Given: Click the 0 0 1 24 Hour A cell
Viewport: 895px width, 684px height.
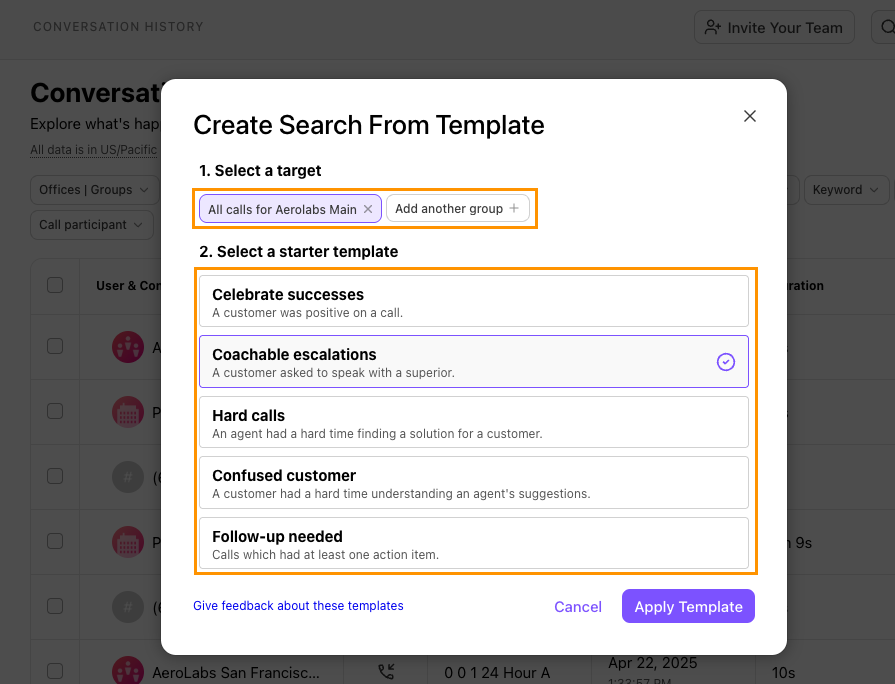Looking at the screenshot, I should [x=497, y=673].
